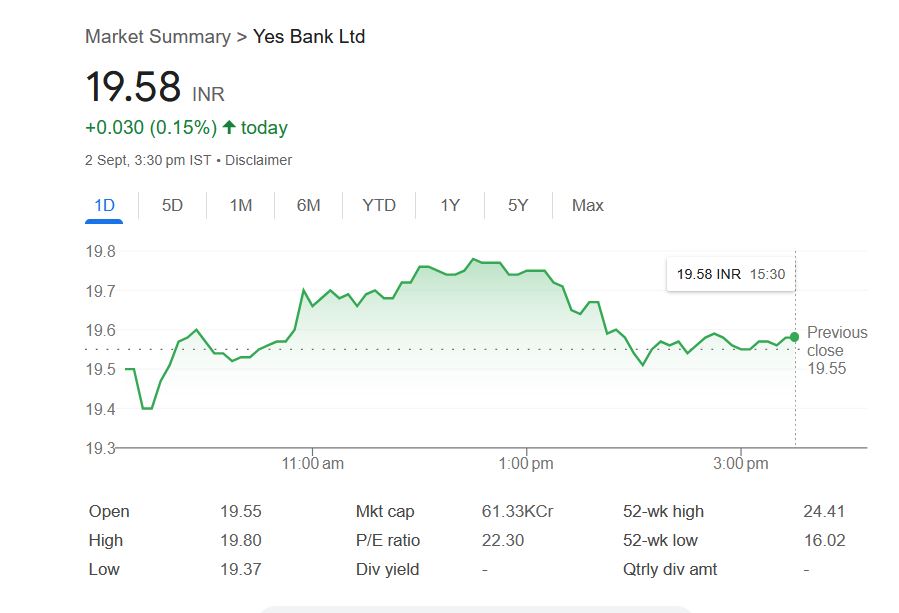899x613 pixels.
Task: Click the 1:00 pm axis label
Action: [526, 464]
